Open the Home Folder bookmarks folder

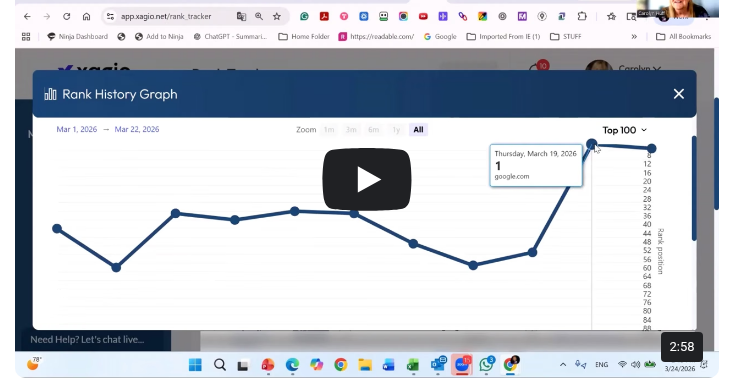pos(304,37)
